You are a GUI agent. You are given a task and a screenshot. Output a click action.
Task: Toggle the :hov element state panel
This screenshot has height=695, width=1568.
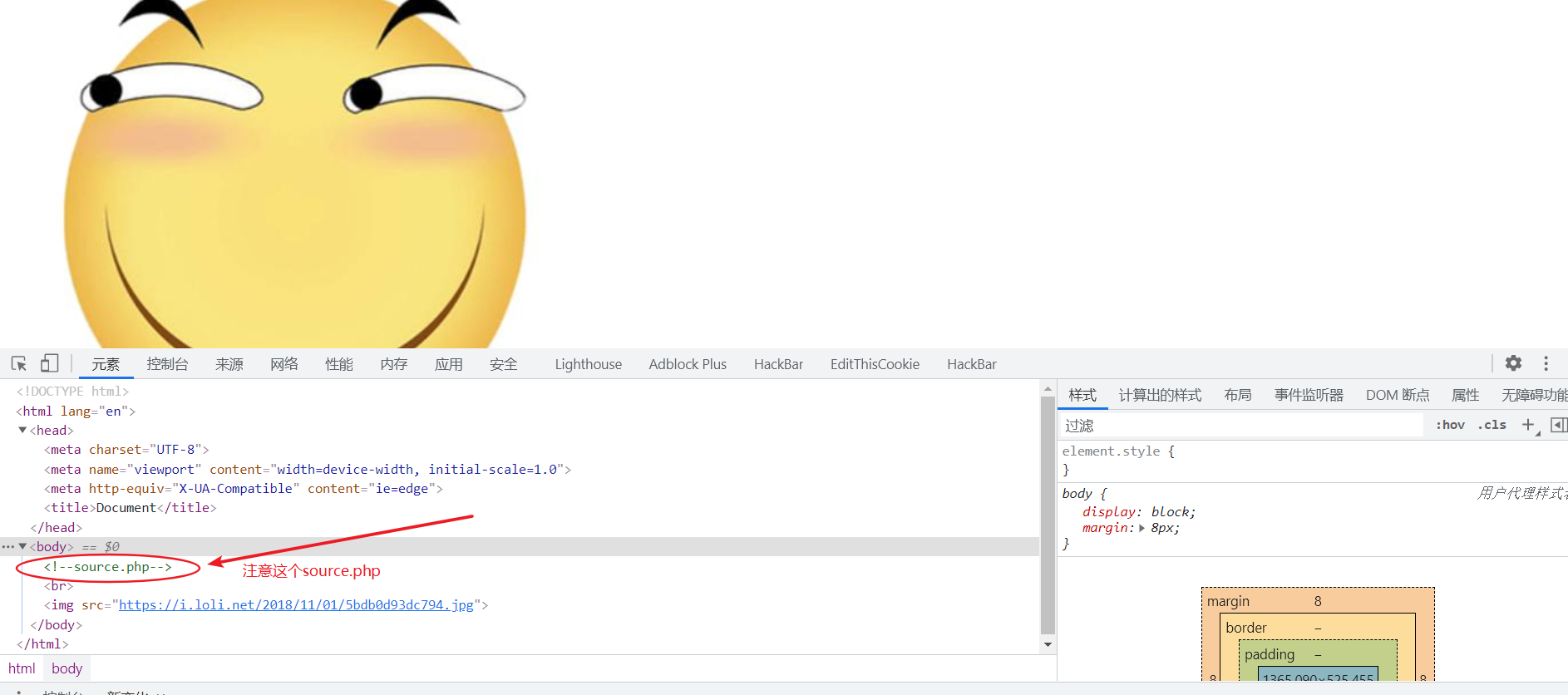pos(1450,425)
